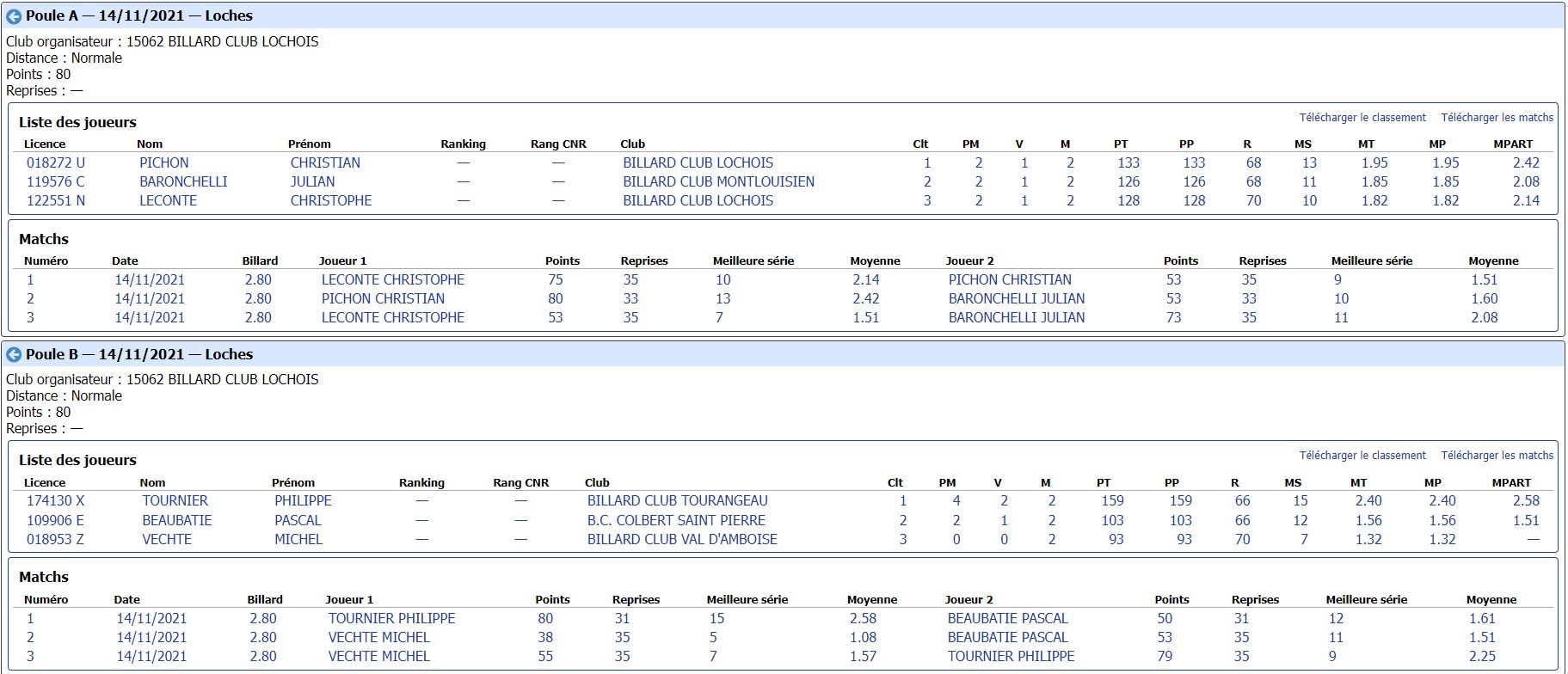The image size is (1568, 674).
Task: Click Poule A Matchs heading
Action: (44, 240)
